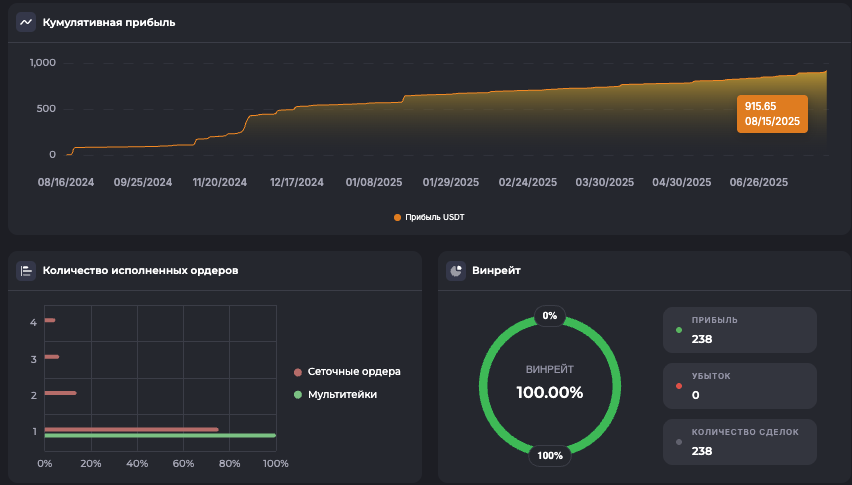
Task: Click the 100.00% winrate value in donut center
Action: (549, 392)
